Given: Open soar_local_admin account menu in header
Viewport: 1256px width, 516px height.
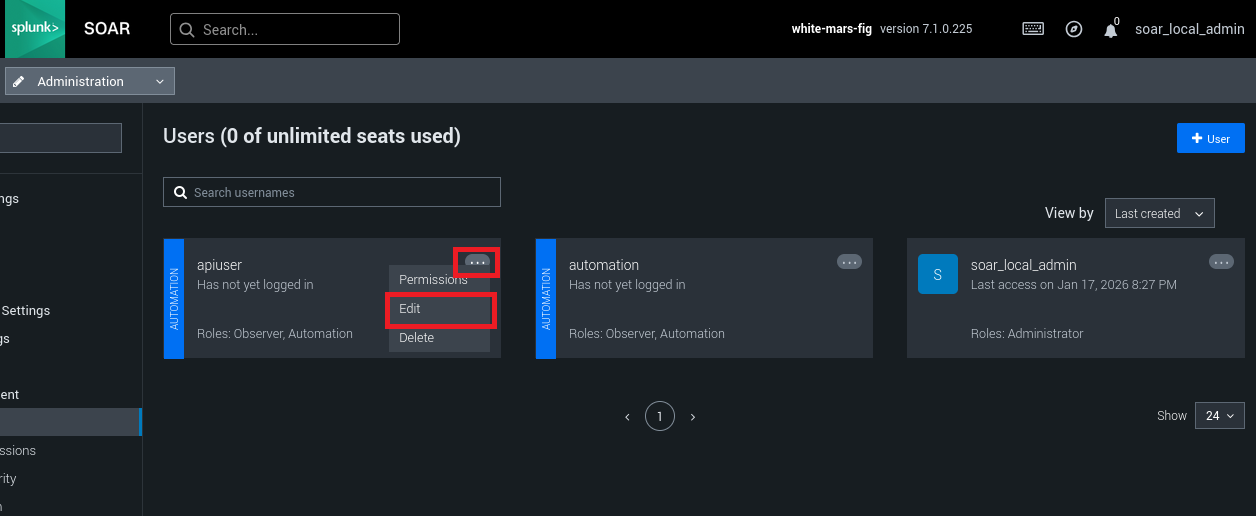Looking at the screenshot, I should click(x=1189, y=29).
